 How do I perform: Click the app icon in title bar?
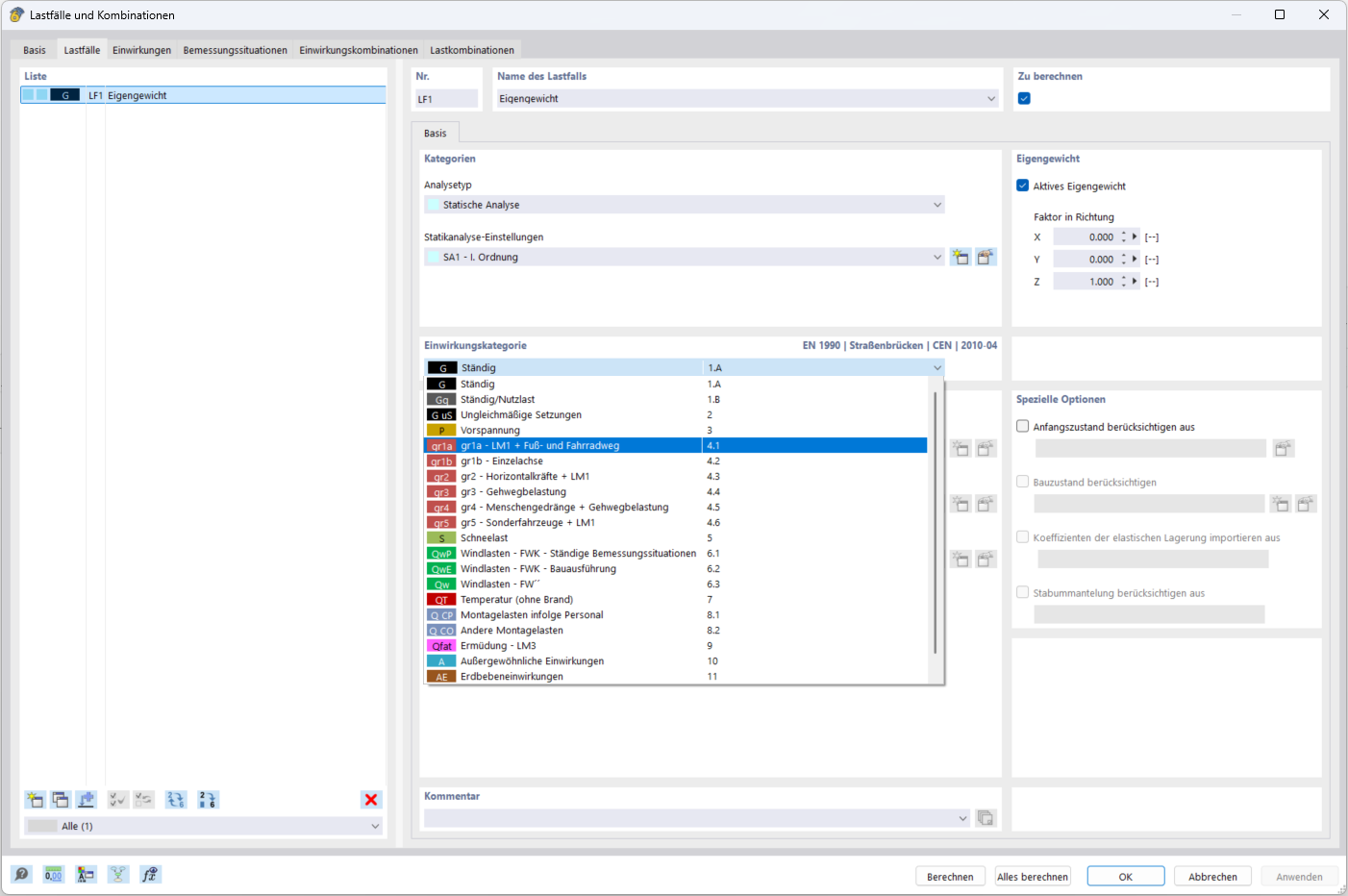pyautogui.click(x=16, y=14)
